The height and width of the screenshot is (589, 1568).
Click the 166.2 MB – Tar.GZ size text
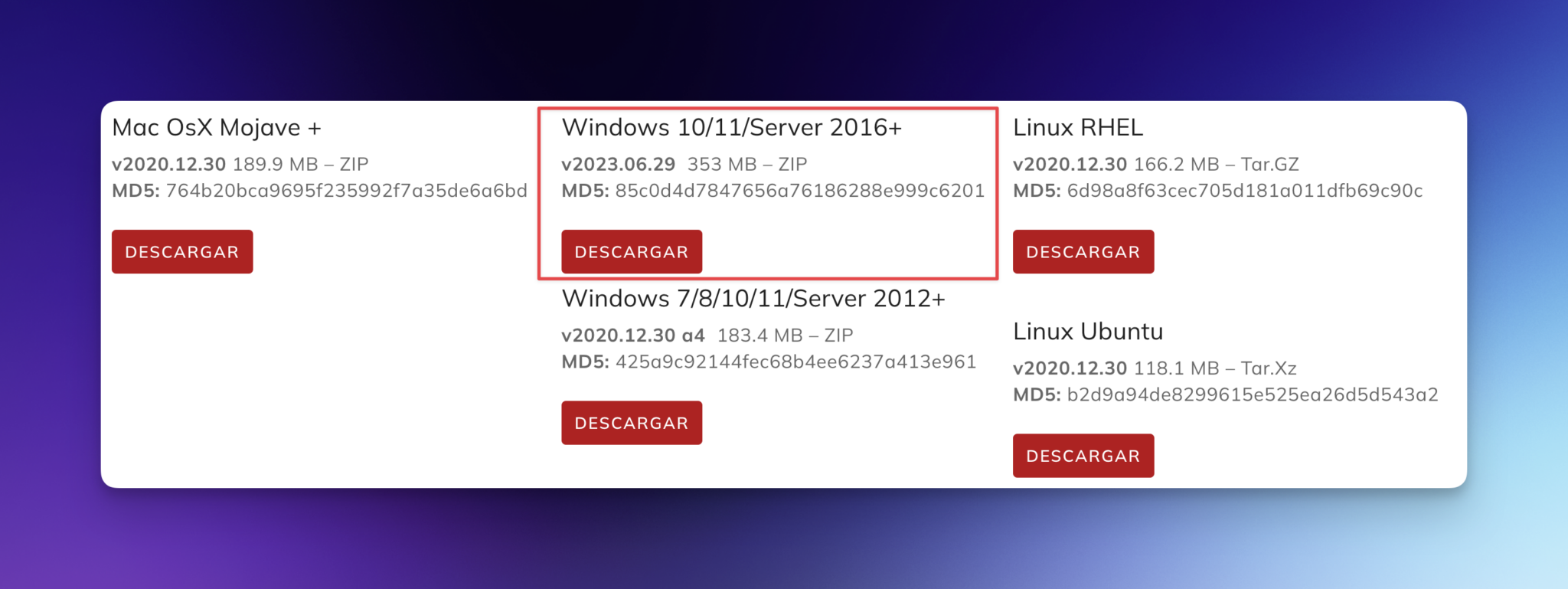1217,164
